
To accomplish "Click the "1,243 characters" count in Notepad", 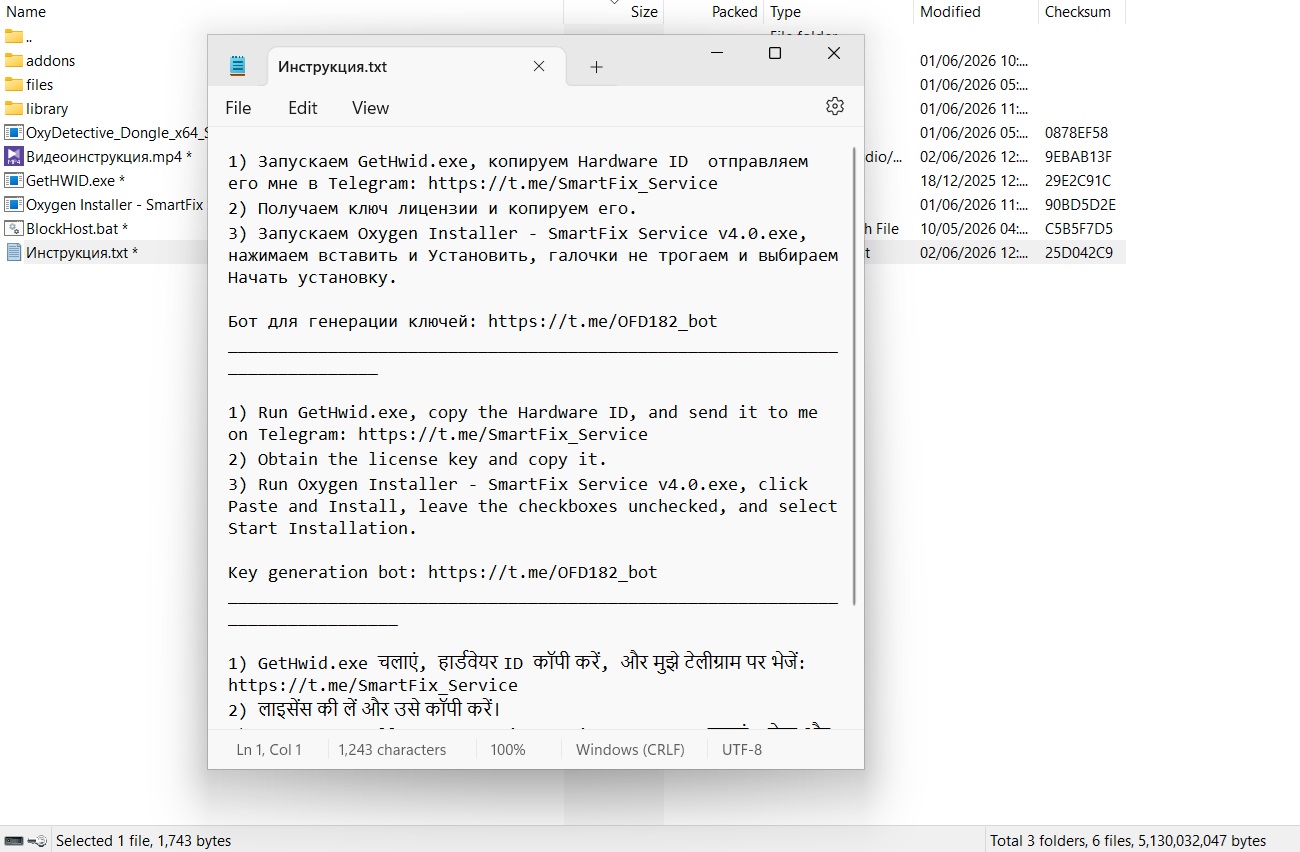I will (x=392, y=750).
